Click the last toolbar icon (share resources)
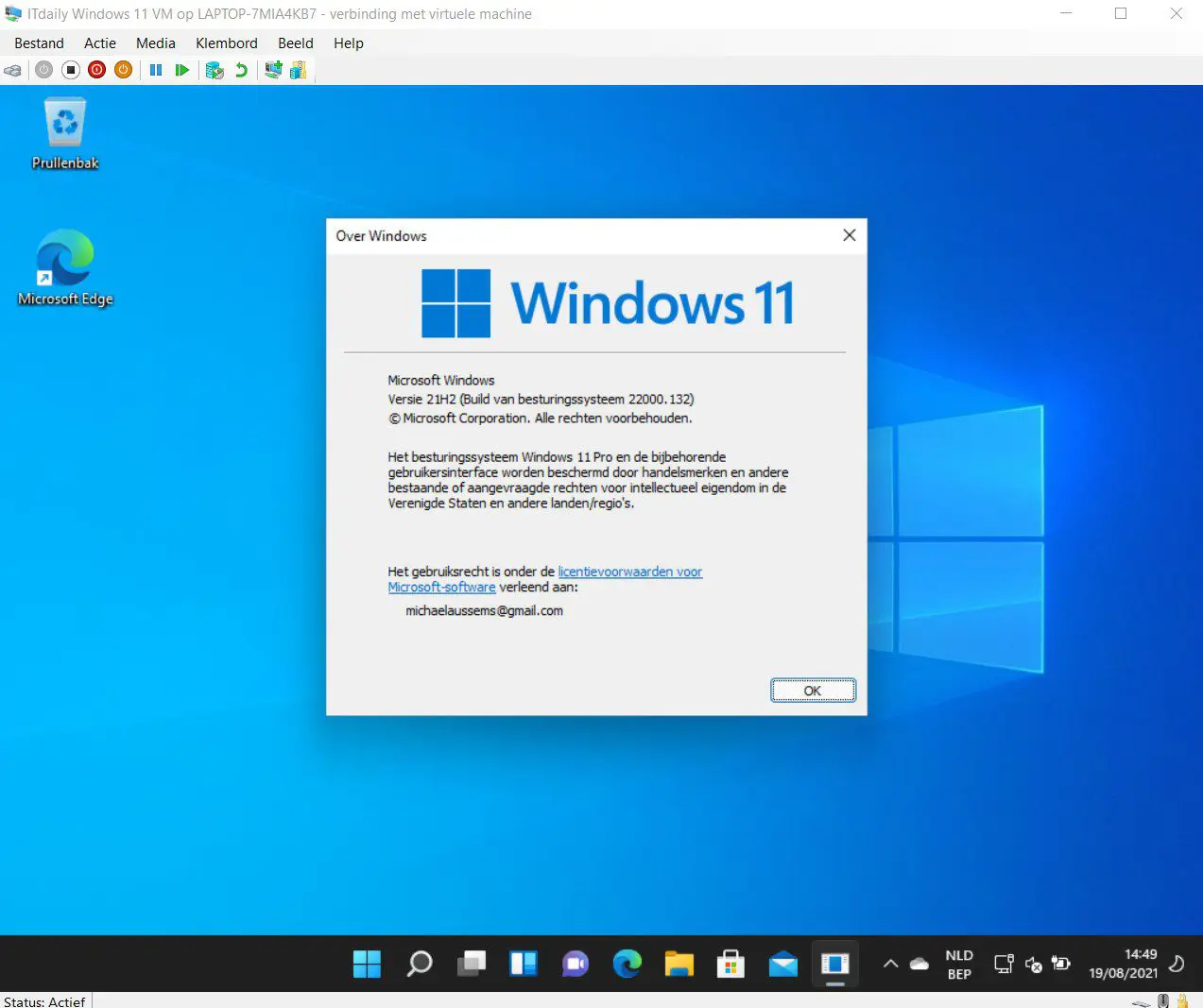Image resolution: width=1203 pixels, height=1008 pixels. click(299, 70)
